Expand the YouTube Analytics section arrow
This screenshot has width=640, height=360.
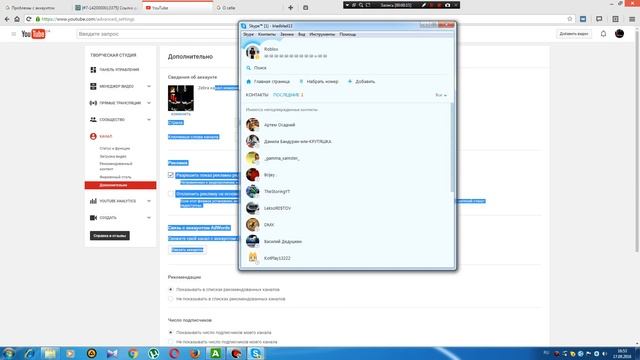click(149, 201)
